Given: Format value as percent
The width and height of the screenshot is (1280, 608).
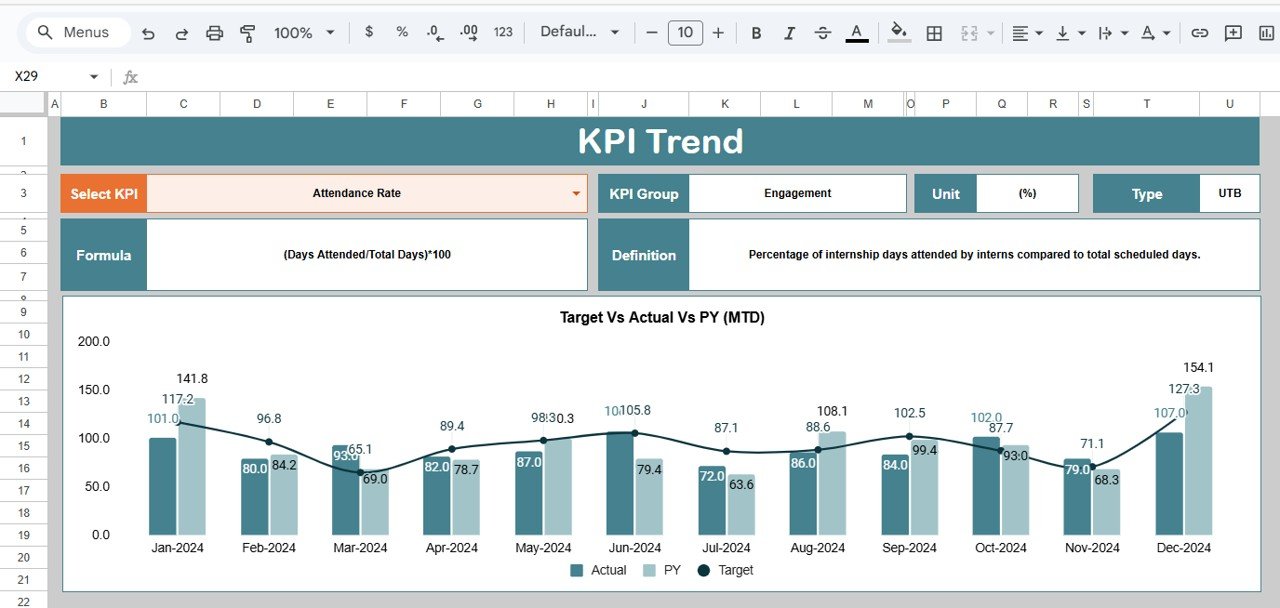Looking at the screenshot, I should 401,32.
